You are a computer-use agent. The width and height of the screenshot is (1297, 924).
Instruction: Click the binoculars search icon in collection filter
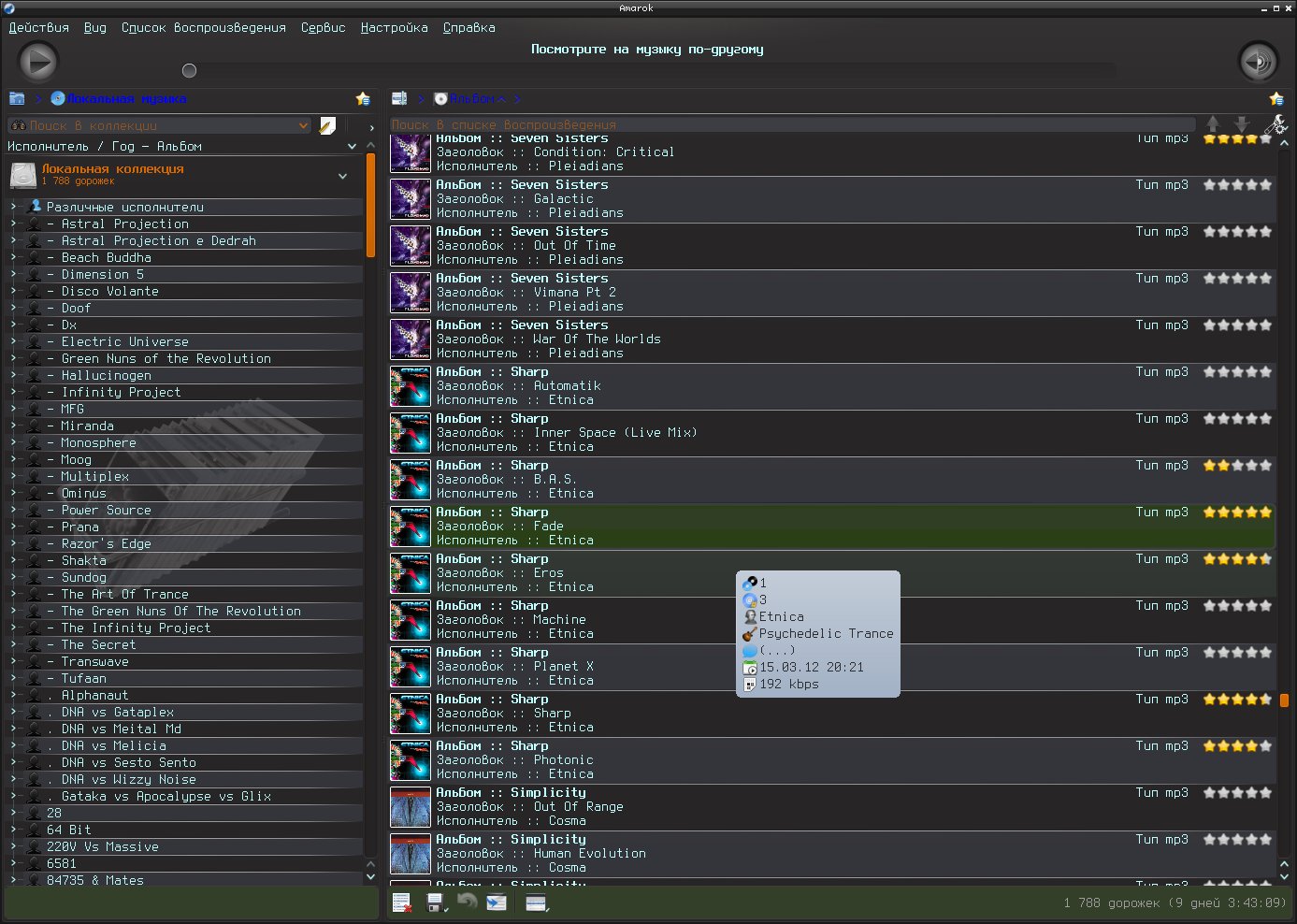18,125
